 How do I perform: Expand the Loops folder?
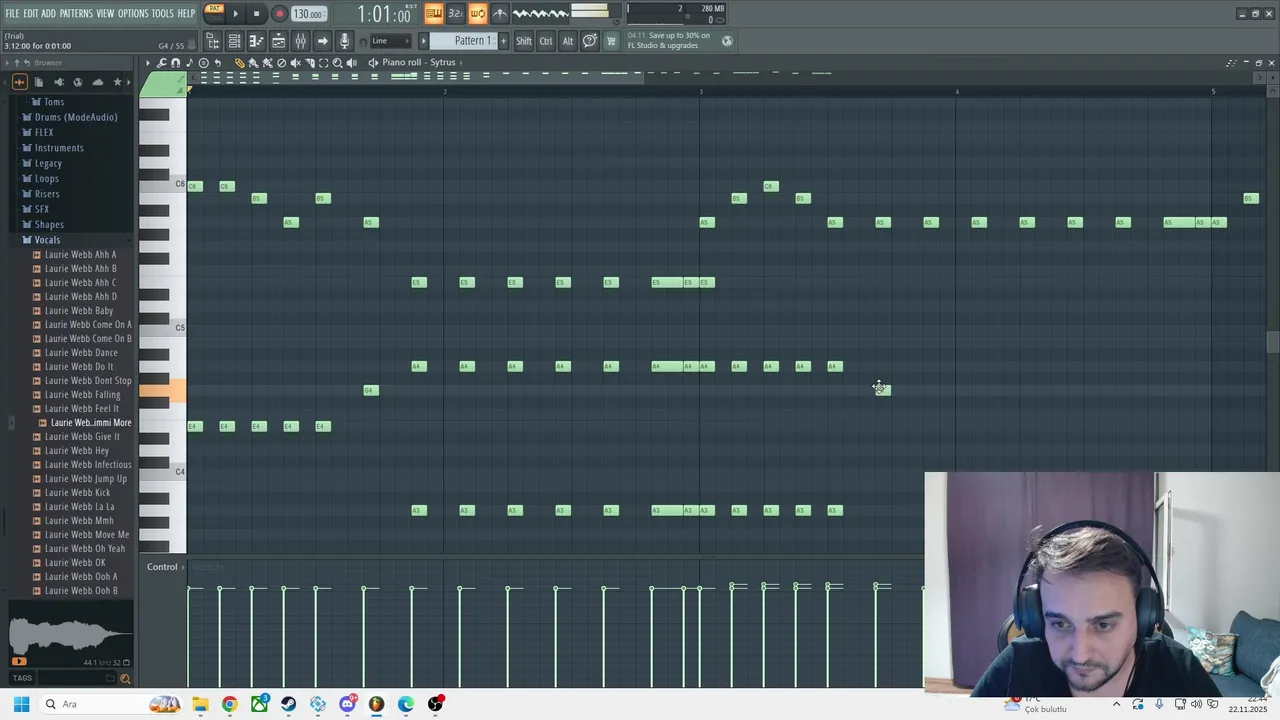click(47, 179)
